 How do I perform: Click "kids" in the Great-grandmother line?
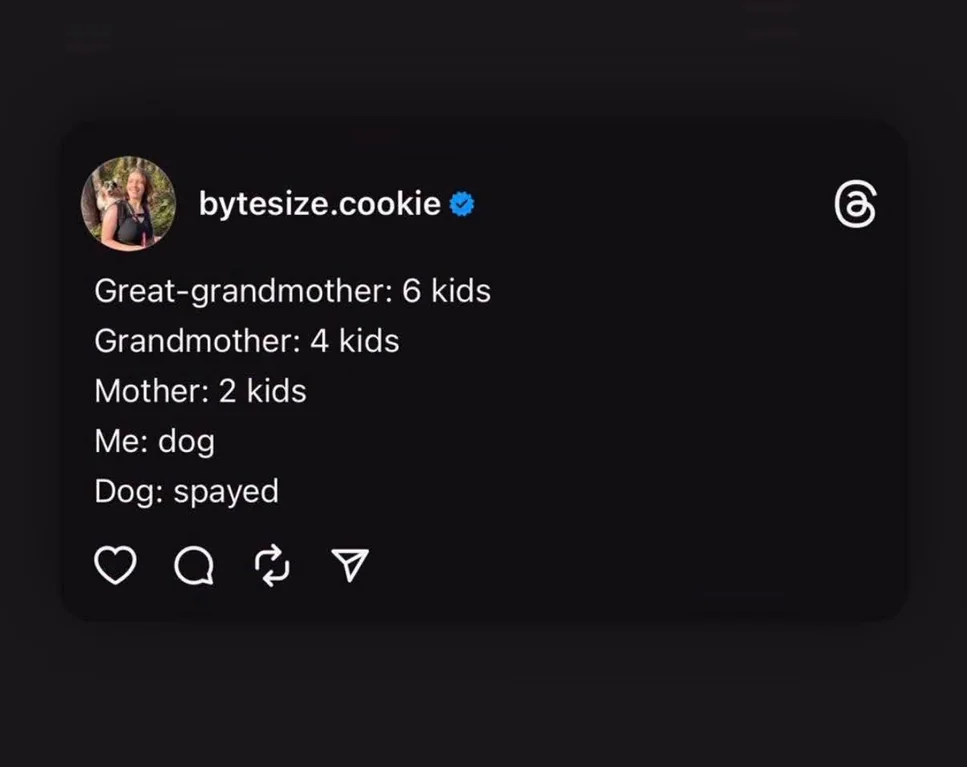tap(461, 291)
